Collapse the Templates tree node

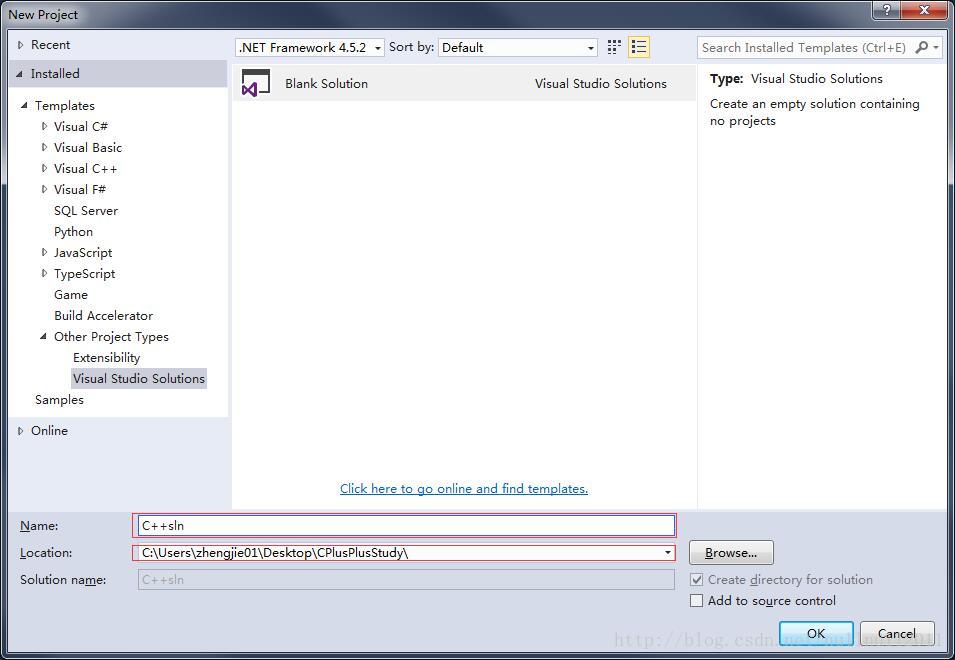click(x=24, y=105)
